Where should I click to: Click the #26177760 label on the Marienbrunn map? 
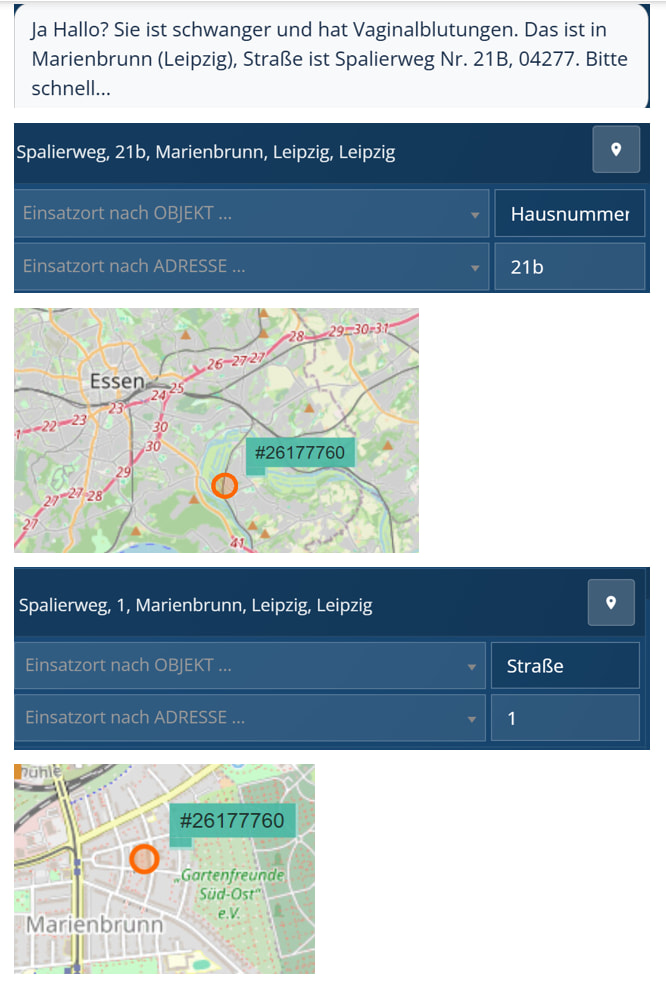point(232,821)
